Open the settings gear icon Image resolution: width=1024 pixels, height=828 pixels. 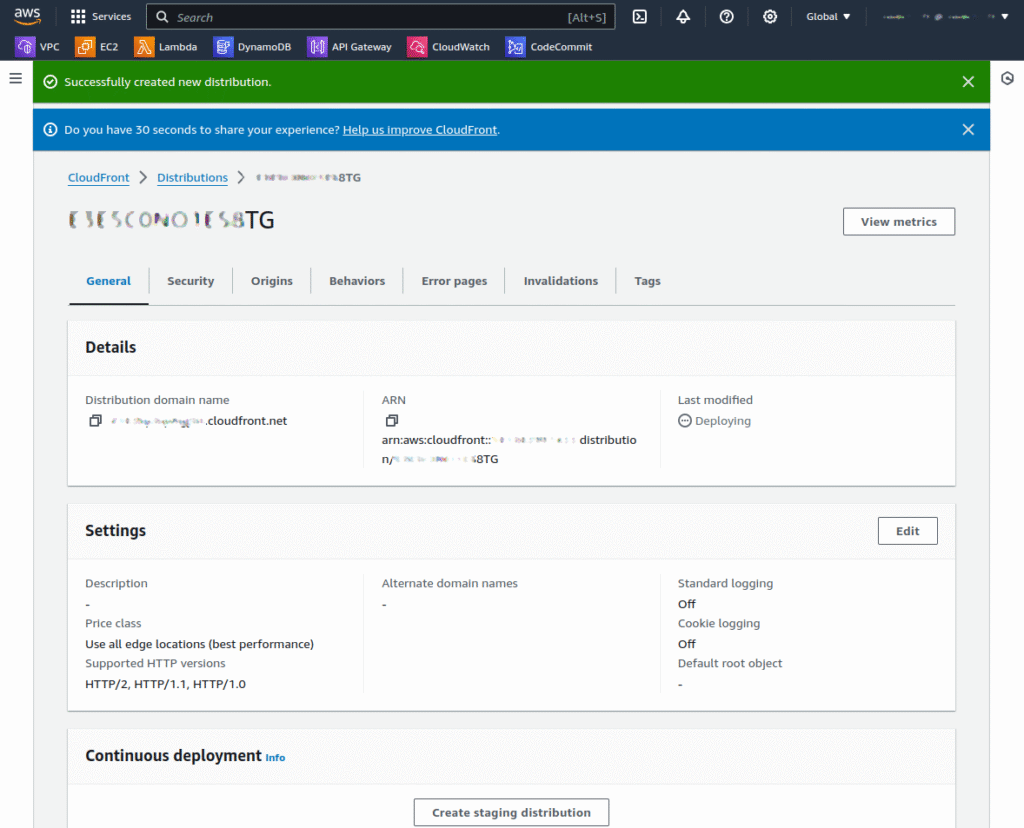point(770,17)
